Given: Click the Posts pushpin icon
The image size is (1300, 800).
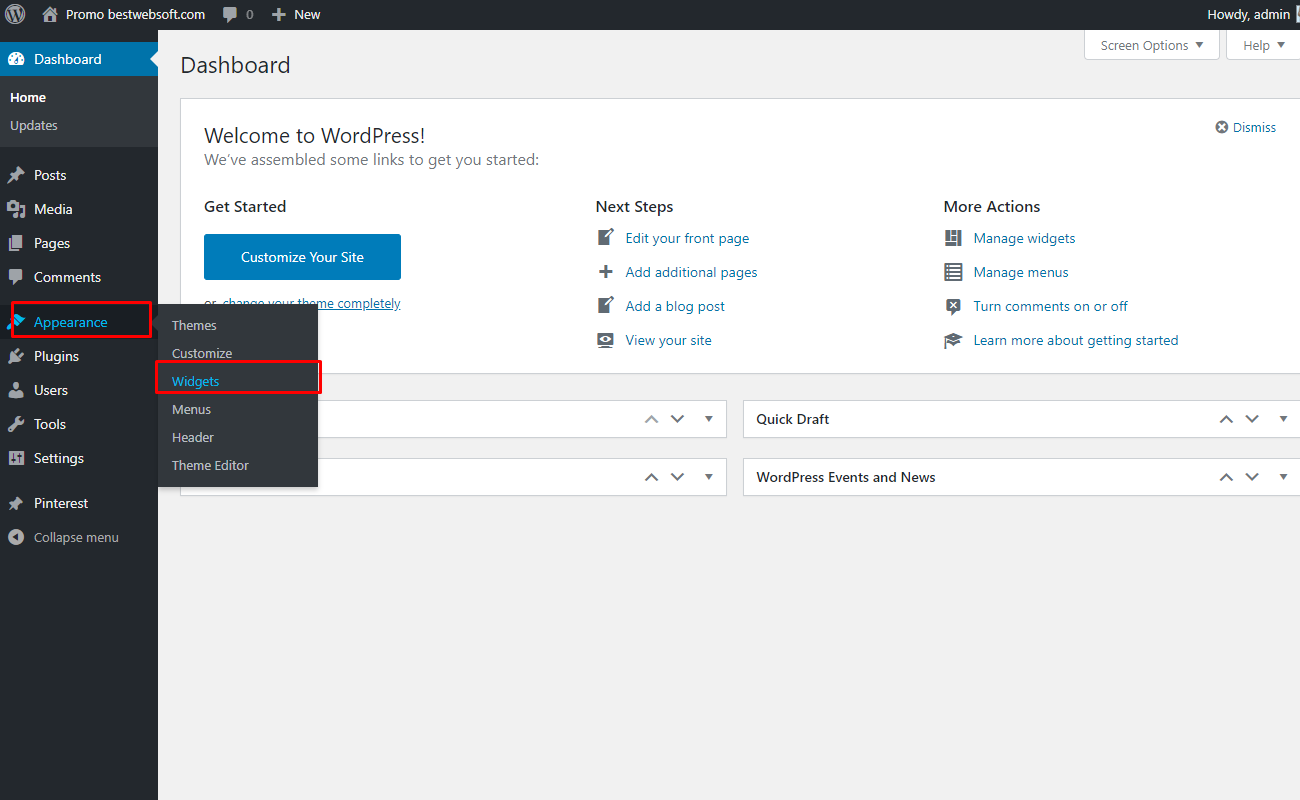Looking at the screenshot, I should (16, 175).
